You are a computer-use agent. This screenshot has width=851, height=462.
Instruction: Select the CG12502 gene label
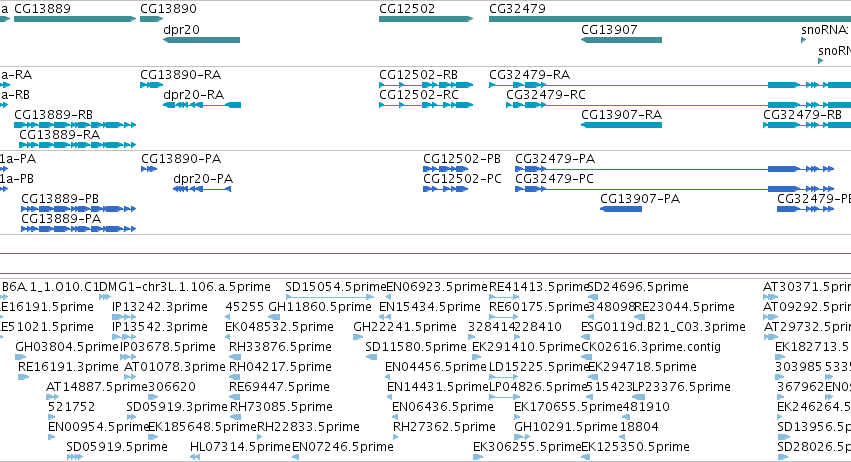point(407,9)
